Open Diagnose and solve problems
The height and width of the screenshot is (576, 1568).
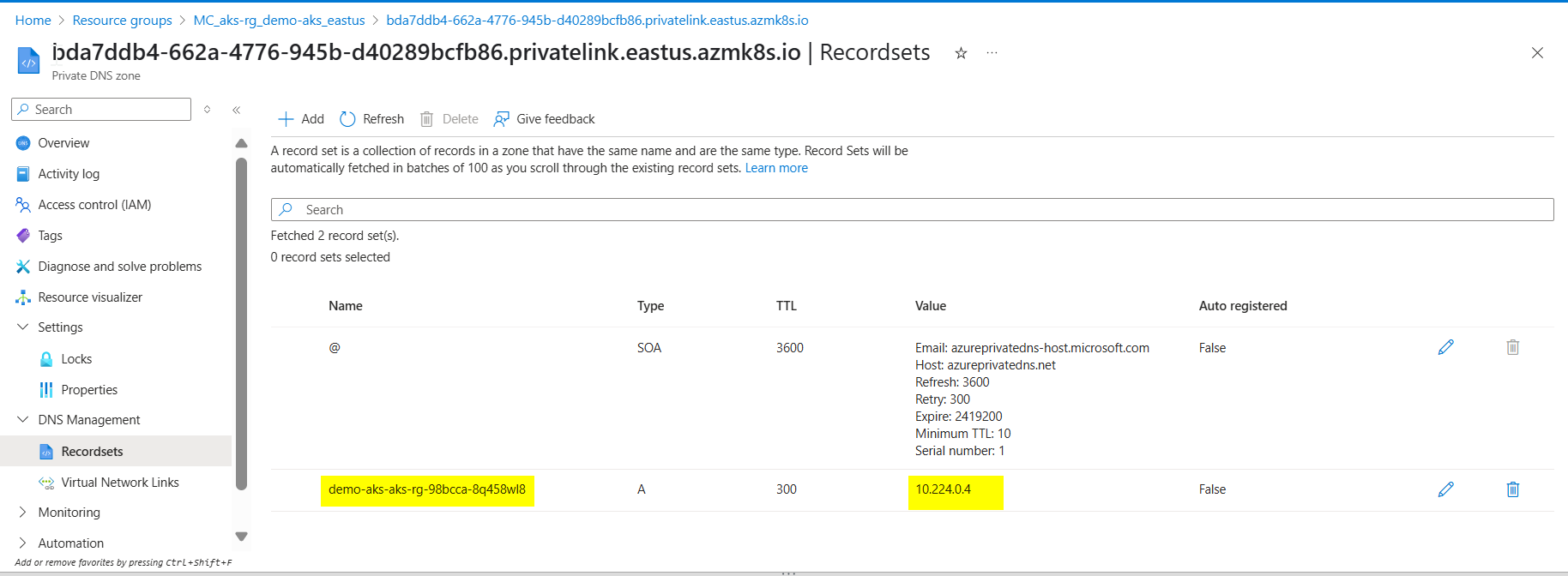(120, 267)
